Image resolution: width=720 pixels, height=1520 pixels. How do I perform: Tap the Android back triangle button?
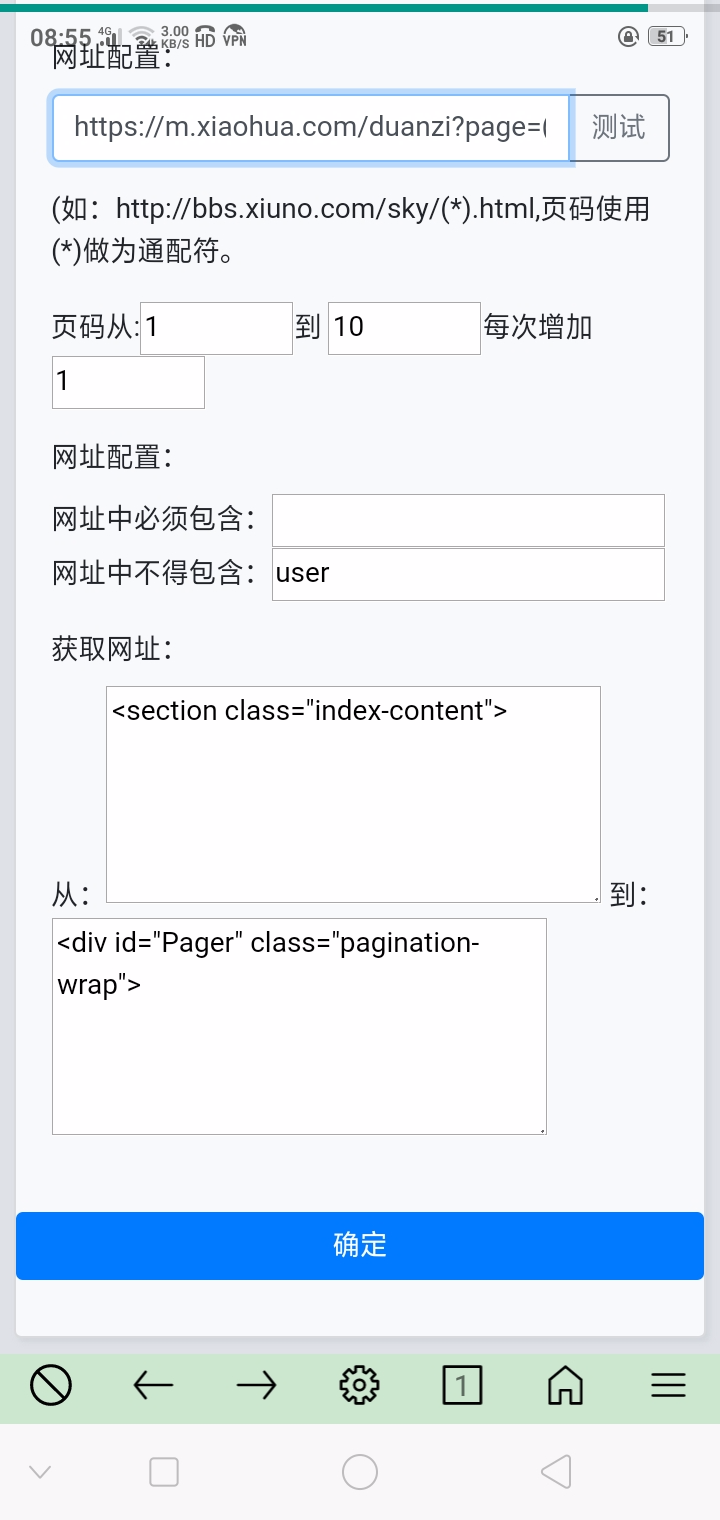(556, 1472)
